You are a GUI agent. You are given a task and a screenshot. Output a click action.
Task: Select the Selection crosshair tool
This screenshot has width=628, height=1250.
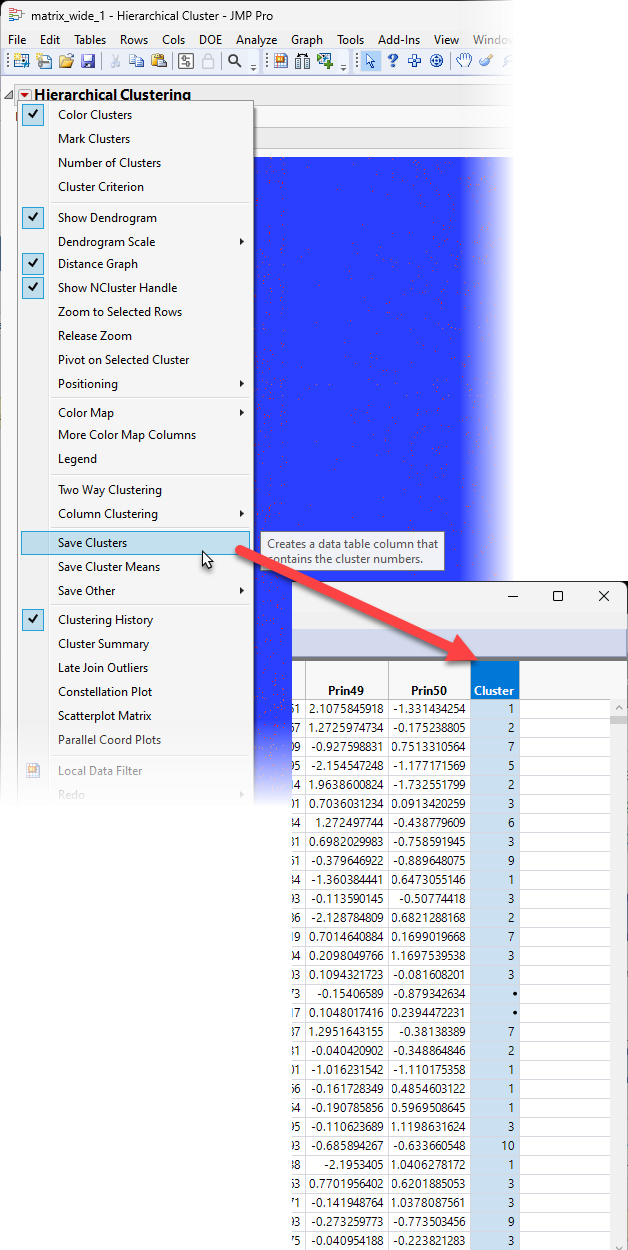pos(415,61)
